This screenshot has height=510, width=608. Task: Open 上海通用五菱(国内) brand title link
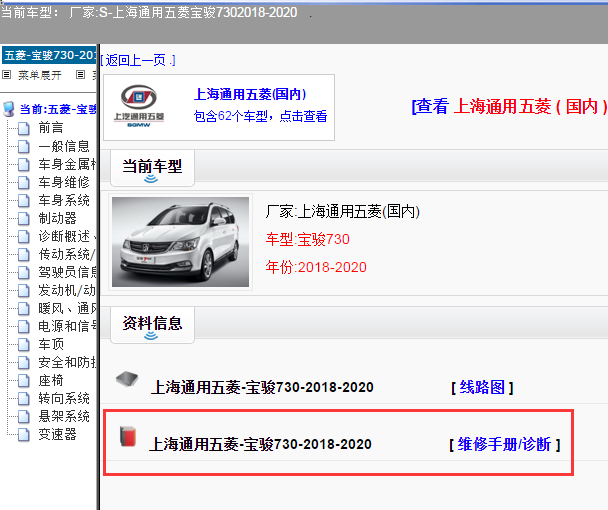(250, 94)
